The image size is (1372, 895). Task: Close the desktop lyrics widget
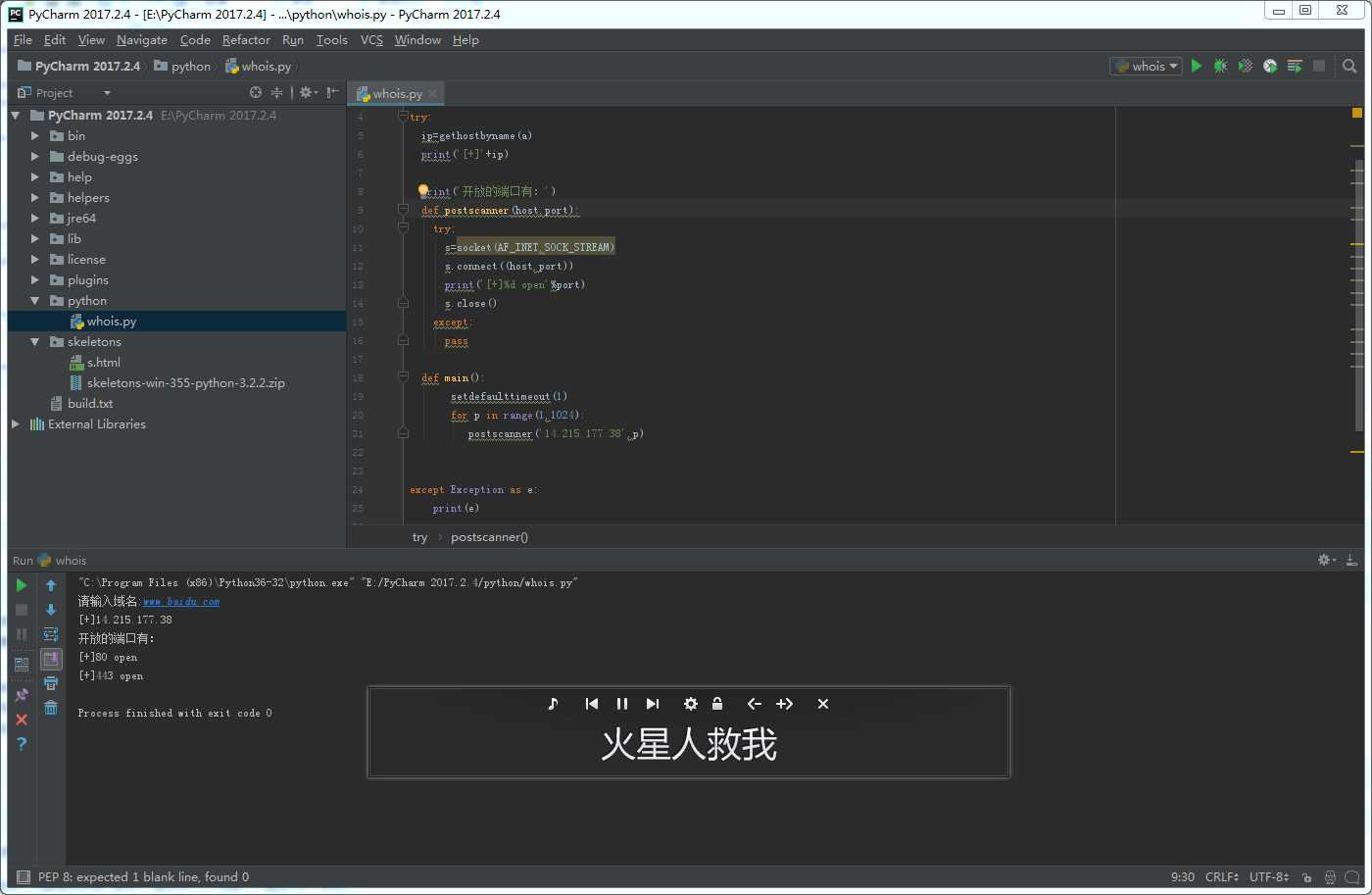[823, 704]
